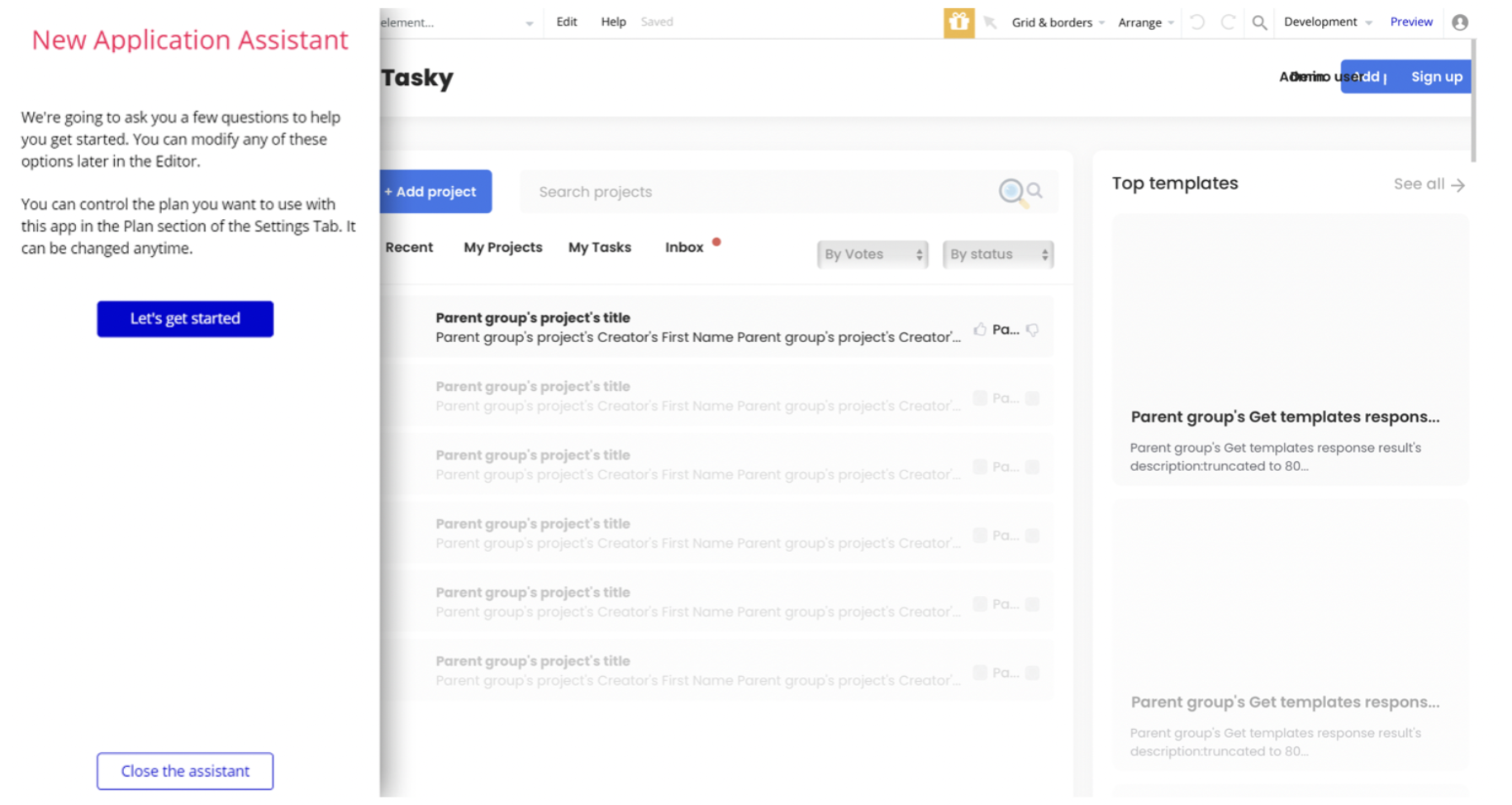This screenshot has width=1512, height=805.
Task: Click the redo arrow in toolbar
Action: click(x=1229, y=22)
